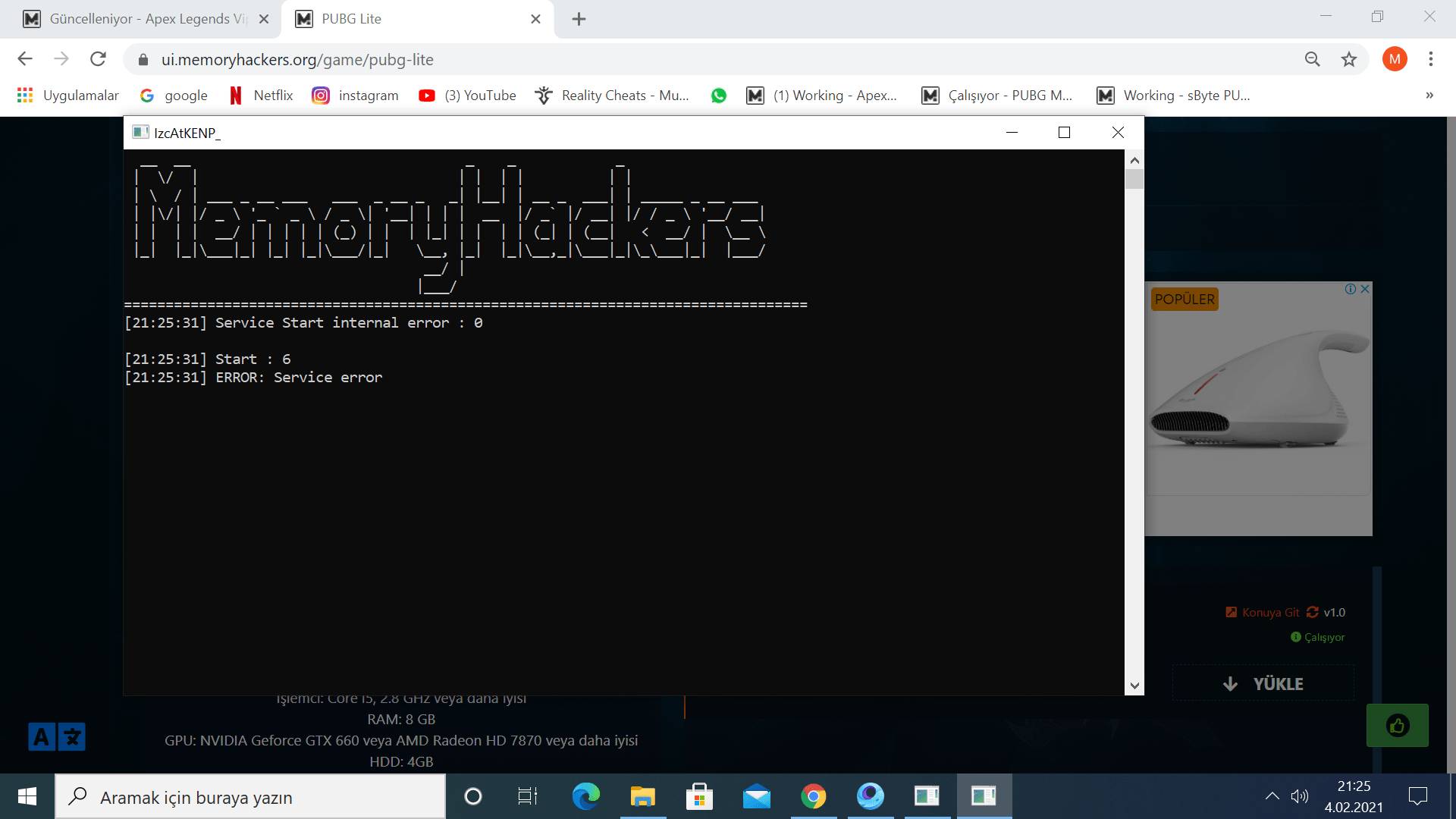Go forward to the next page
The width and height of the screenshot is (1456, 819).
point(61,59)
